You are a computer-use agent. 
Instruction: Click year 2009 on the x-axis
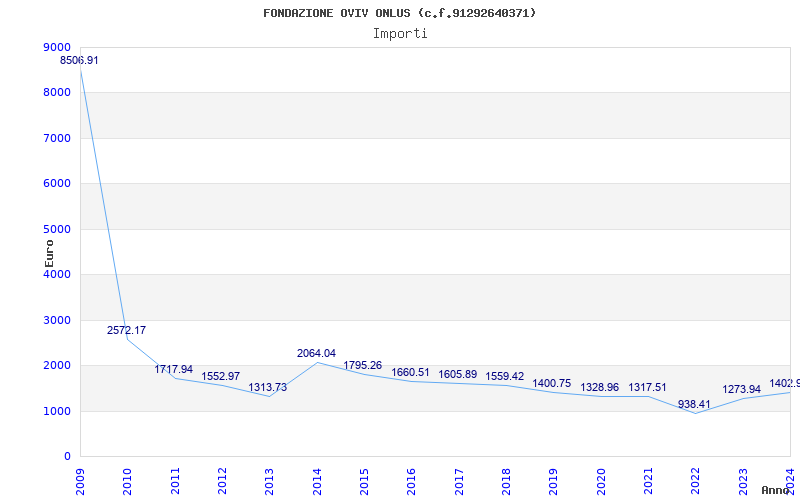pos(81,476)
